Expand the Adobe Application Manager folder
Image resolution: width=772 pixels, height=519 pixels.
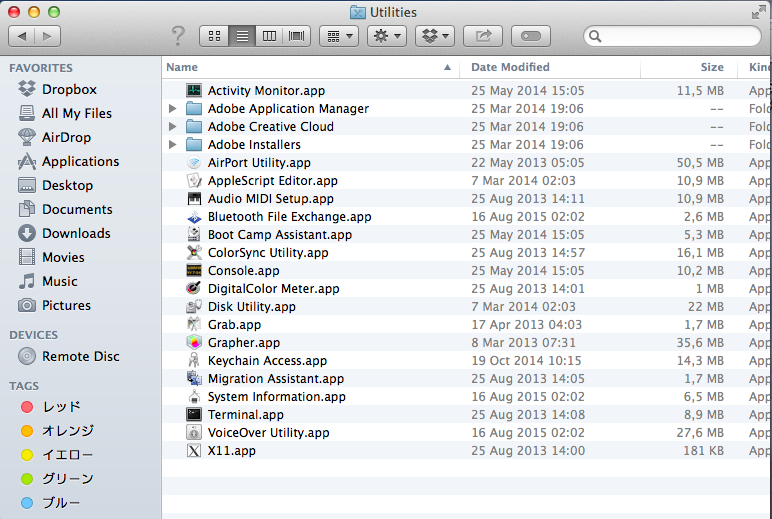[173, 109]
